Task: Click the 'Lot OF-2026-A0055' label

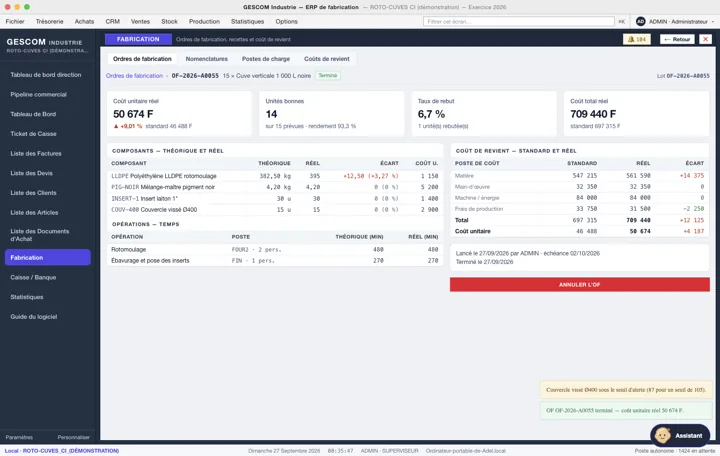Action: (x=683, y=76)
